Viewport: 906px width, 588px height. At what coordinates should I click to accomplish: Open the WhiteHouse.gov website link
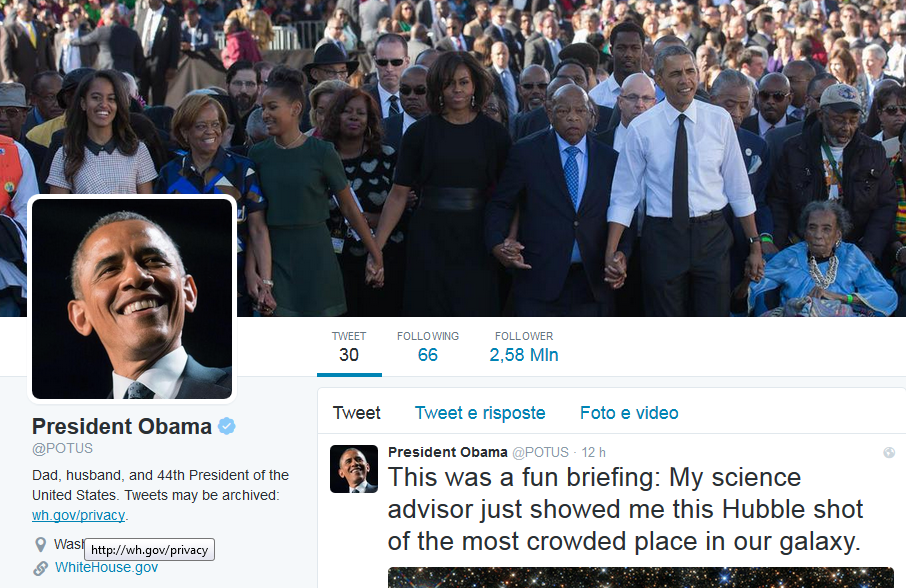[106, 567]
